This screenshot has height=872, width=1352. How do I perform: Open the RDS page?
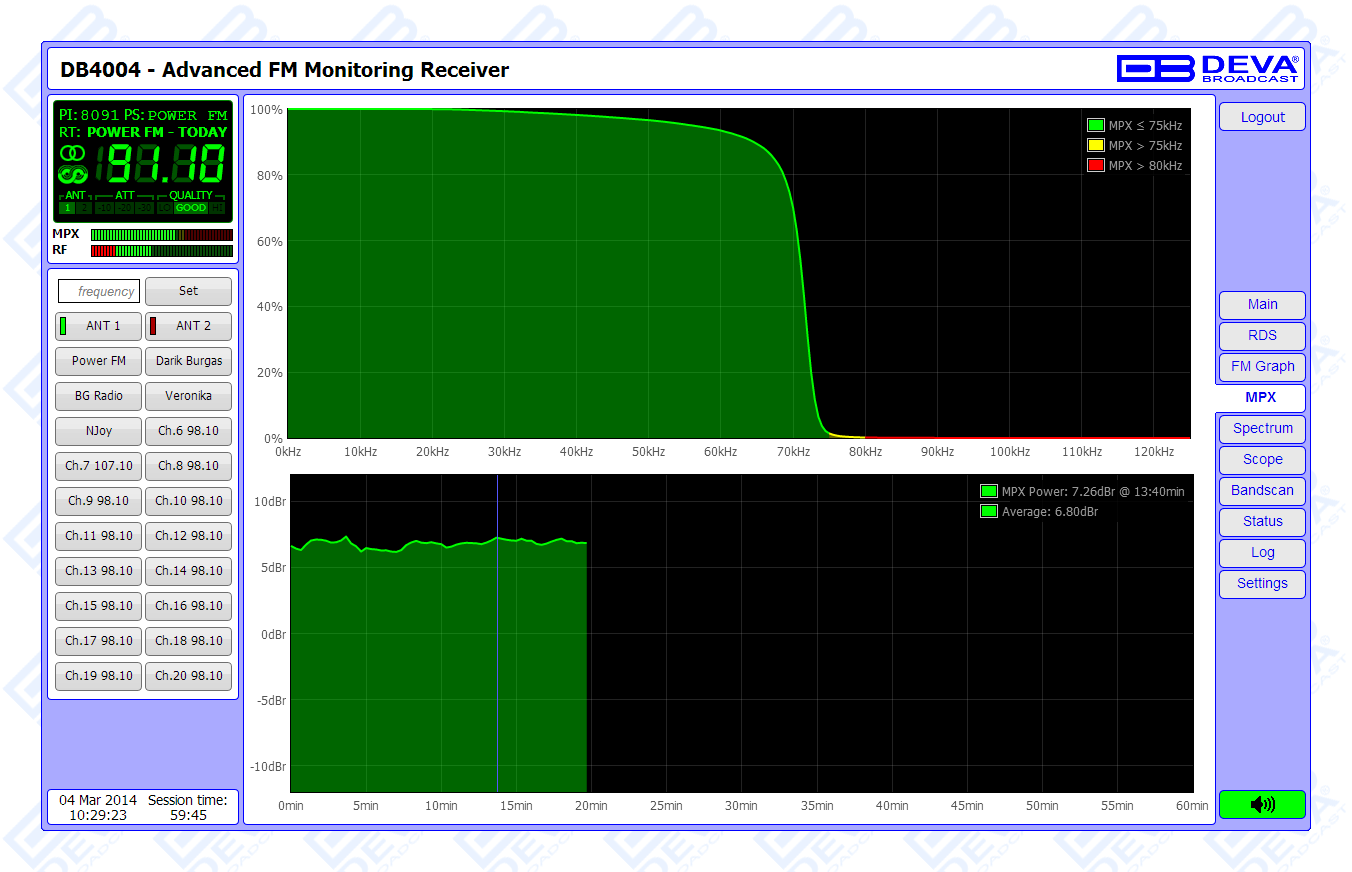(1262, 336)
